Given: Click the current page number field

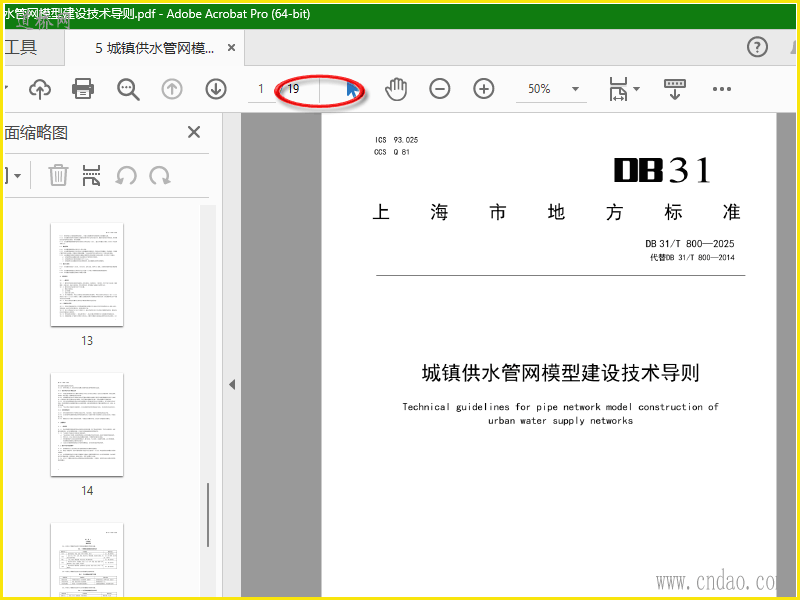Looking at the screenshot, I should tap(261, 89).
